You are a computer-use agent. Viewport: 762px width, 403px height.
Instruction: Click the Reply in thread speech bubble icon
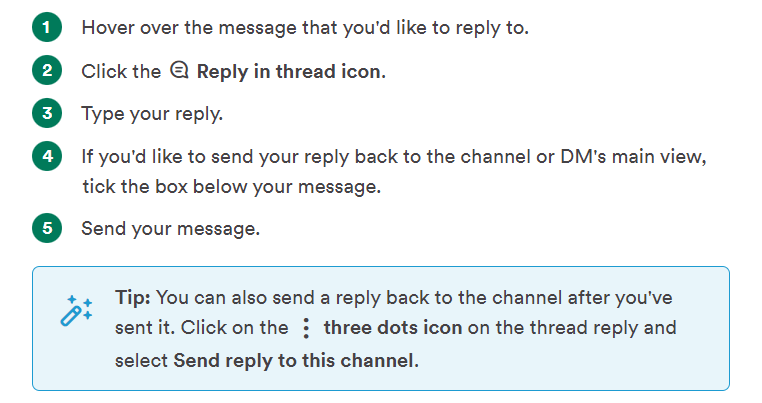[x=179, y=70]
